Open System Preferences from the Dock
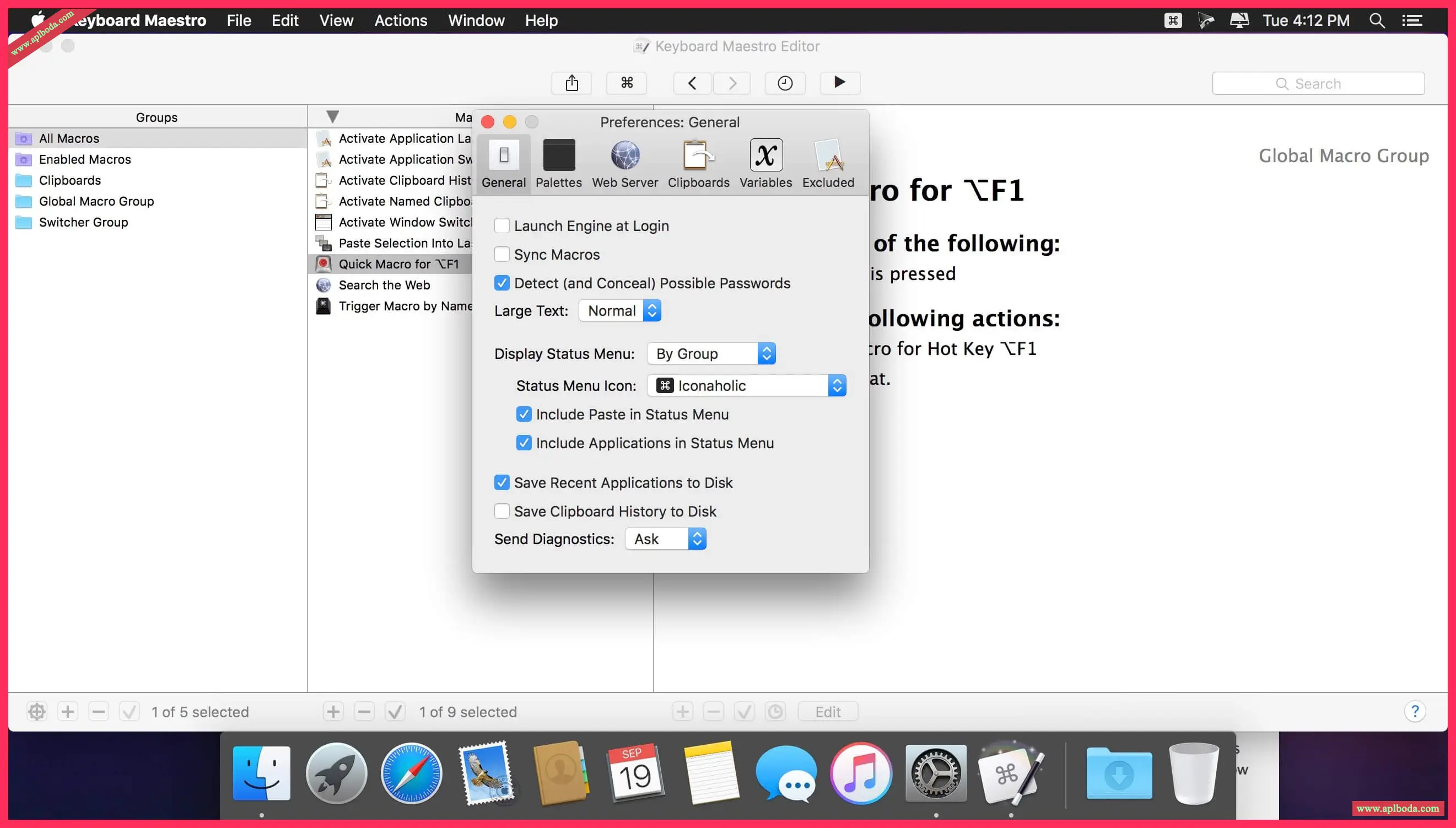The height and width of the screenshot is (828, 1456). point(936,773)
